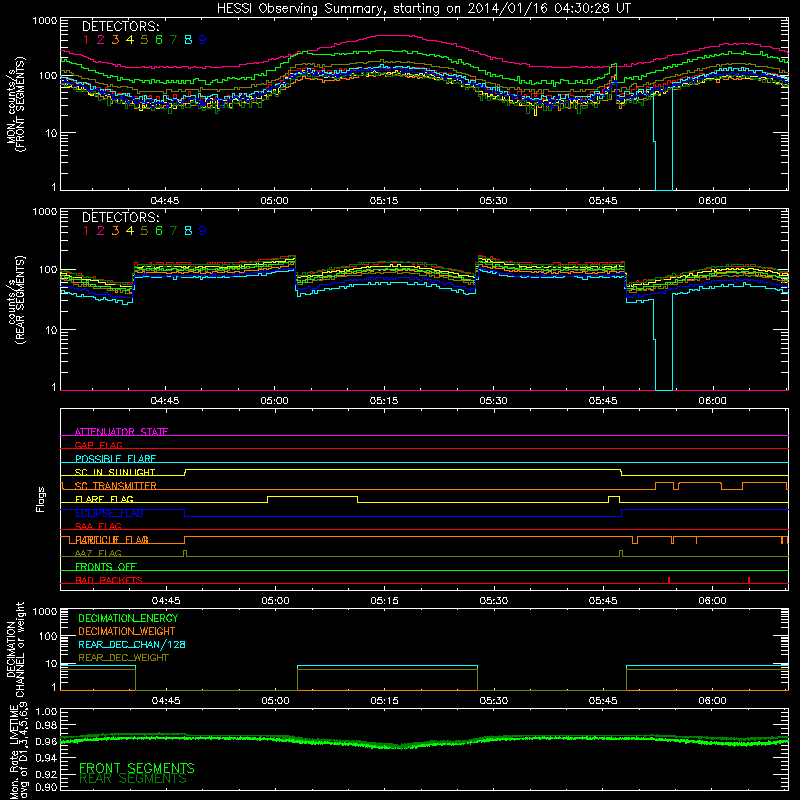Viewport: 800px width, 800px height.
Task: Select red detector 1 in rear segments legend
Action: coord(86,231)
